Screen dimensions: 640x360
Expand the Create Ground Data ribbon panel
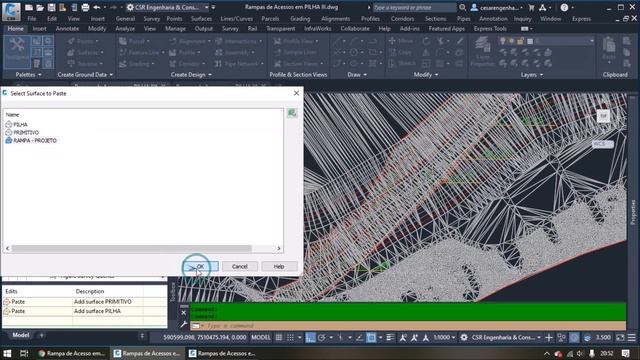coord(85,75)
